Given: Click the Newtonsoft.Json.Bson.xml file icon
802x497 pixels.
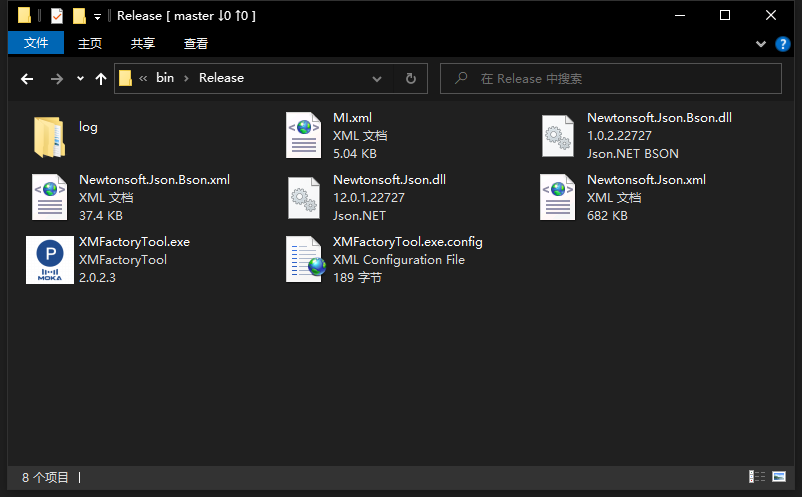Looking at the screenshot, I should click(x=50, y=198).
